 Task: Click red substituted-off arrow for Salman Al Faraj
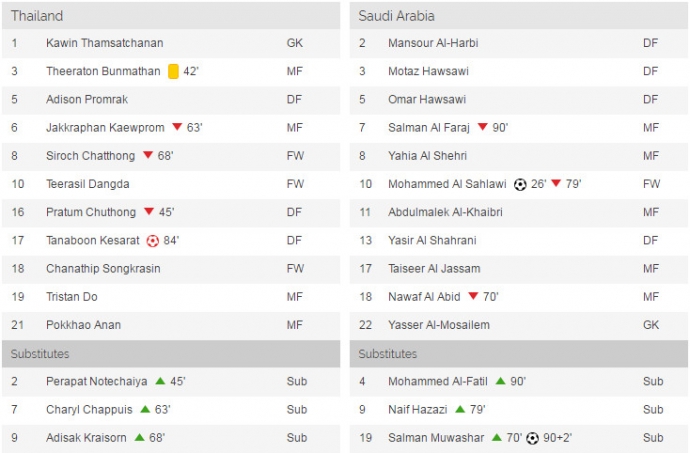pos(482,127)
